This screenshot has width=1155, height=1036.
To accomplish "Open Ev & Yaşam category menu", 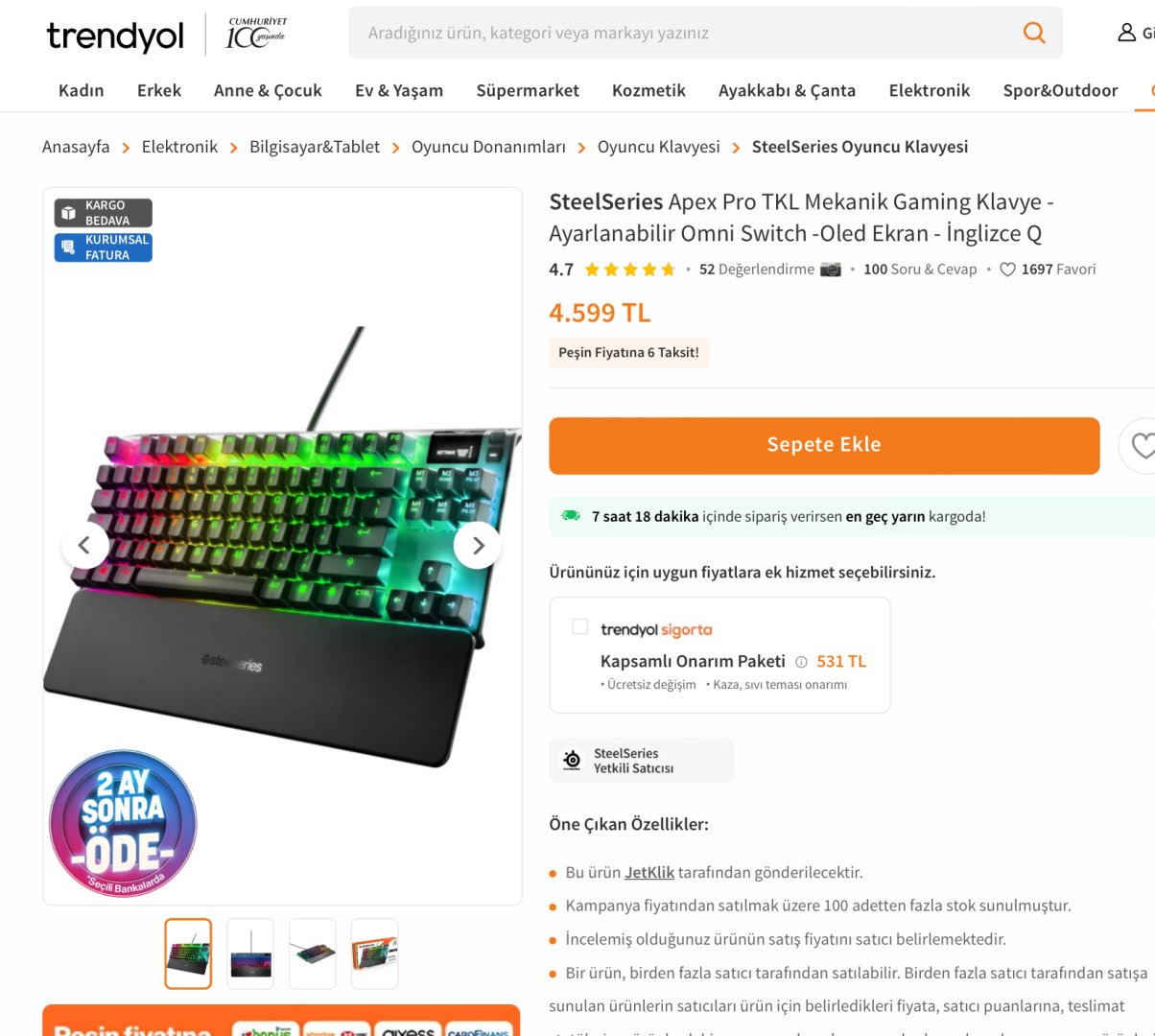I will pos(399,90).
